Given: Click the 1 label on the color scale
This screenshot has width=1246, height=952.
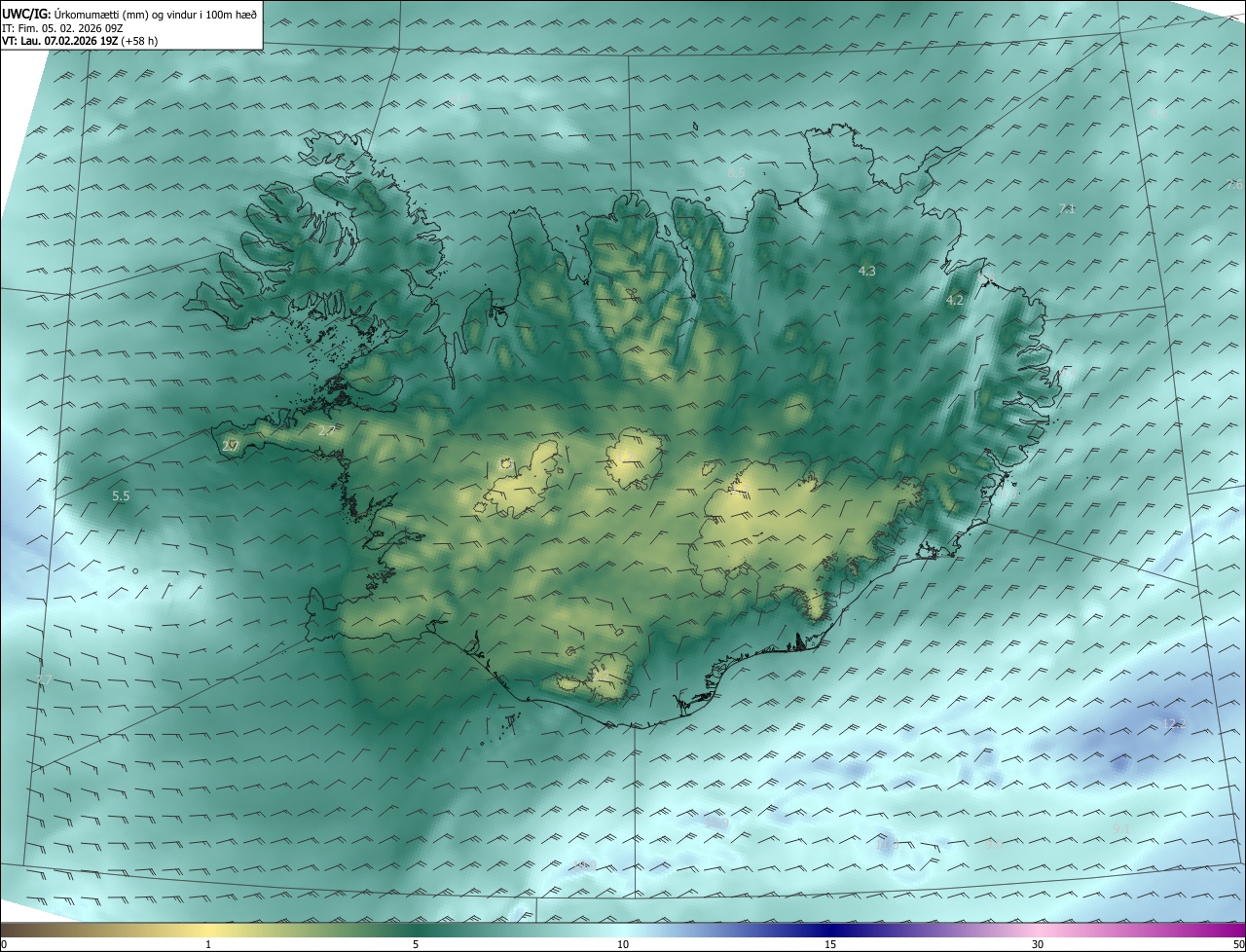Looking at the screenshot, I should click(x=208, y=944).
